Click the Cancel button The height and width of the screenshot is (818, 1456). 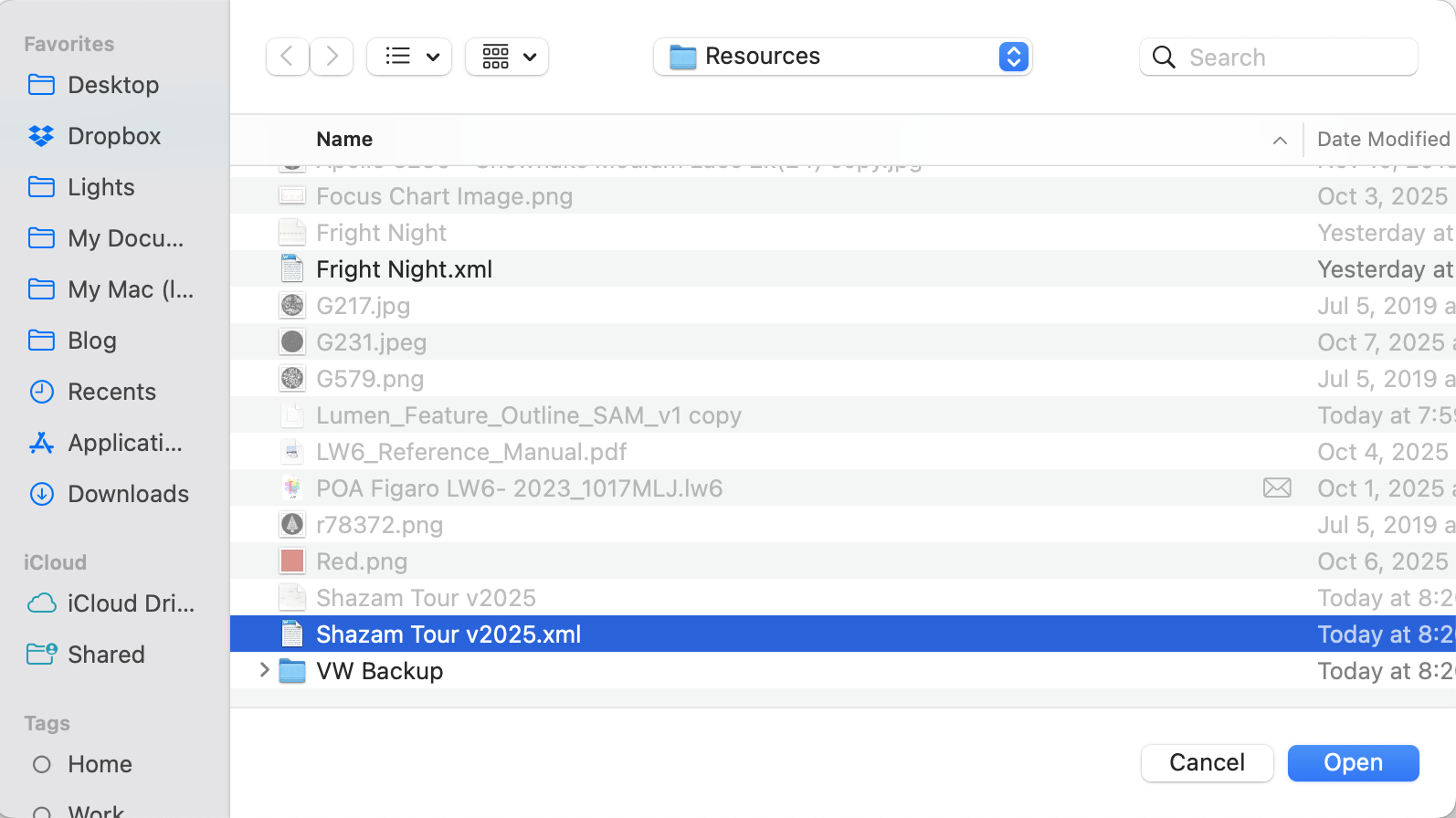click(1207, 763)
